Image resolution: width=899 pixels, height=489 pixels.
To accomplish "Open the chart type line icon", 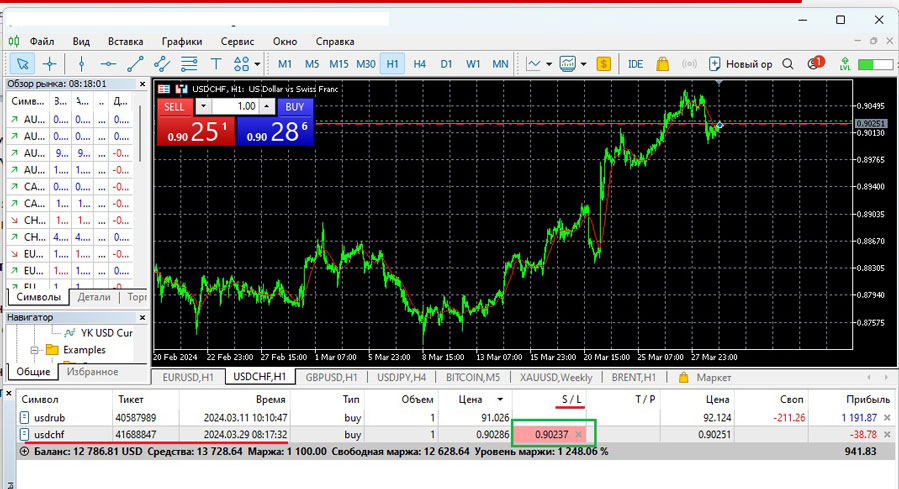I will coord(533,64).
